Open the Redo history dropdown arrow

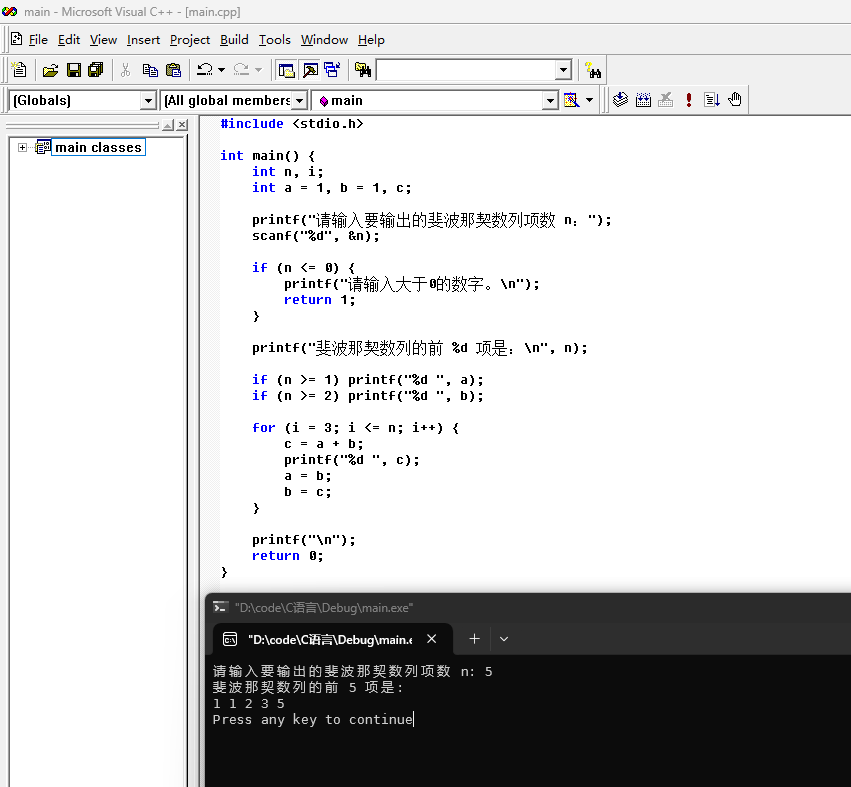pyautogui.click(x=258, y=70)
